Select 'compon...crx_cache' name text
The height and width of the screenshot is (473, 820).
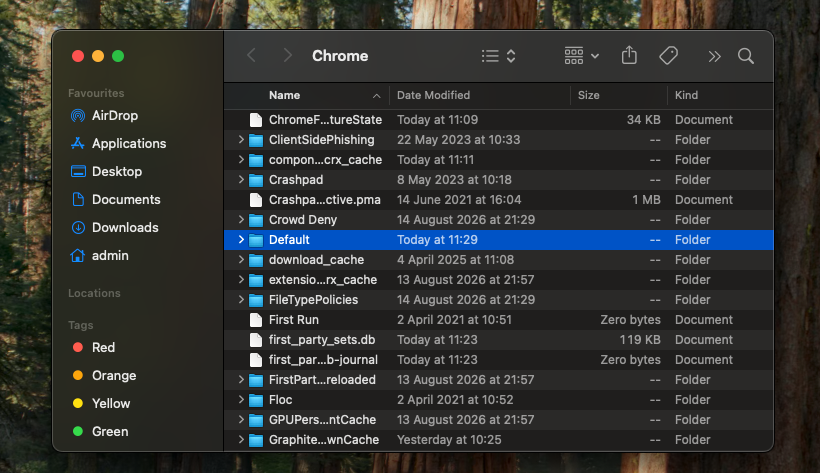click(x=325, y=160)
